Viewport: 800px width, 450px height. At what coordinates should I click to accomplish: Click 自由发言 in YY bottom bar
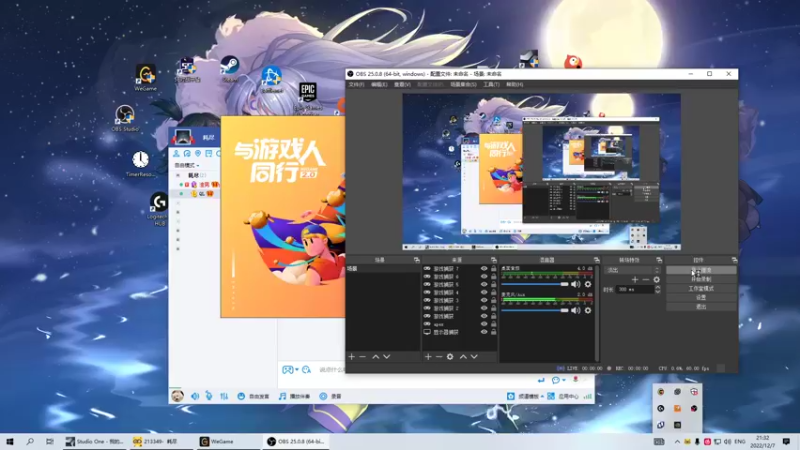(x=254, y=396)
